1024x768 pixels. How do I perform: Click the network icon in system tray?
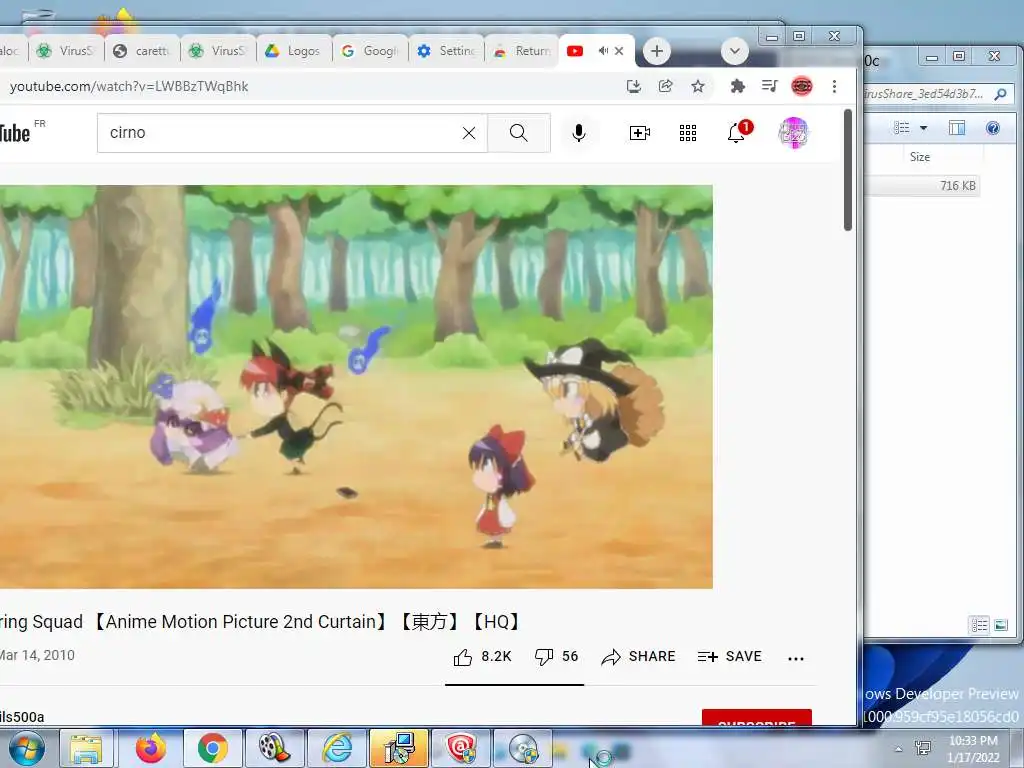[x=923, y=748]
